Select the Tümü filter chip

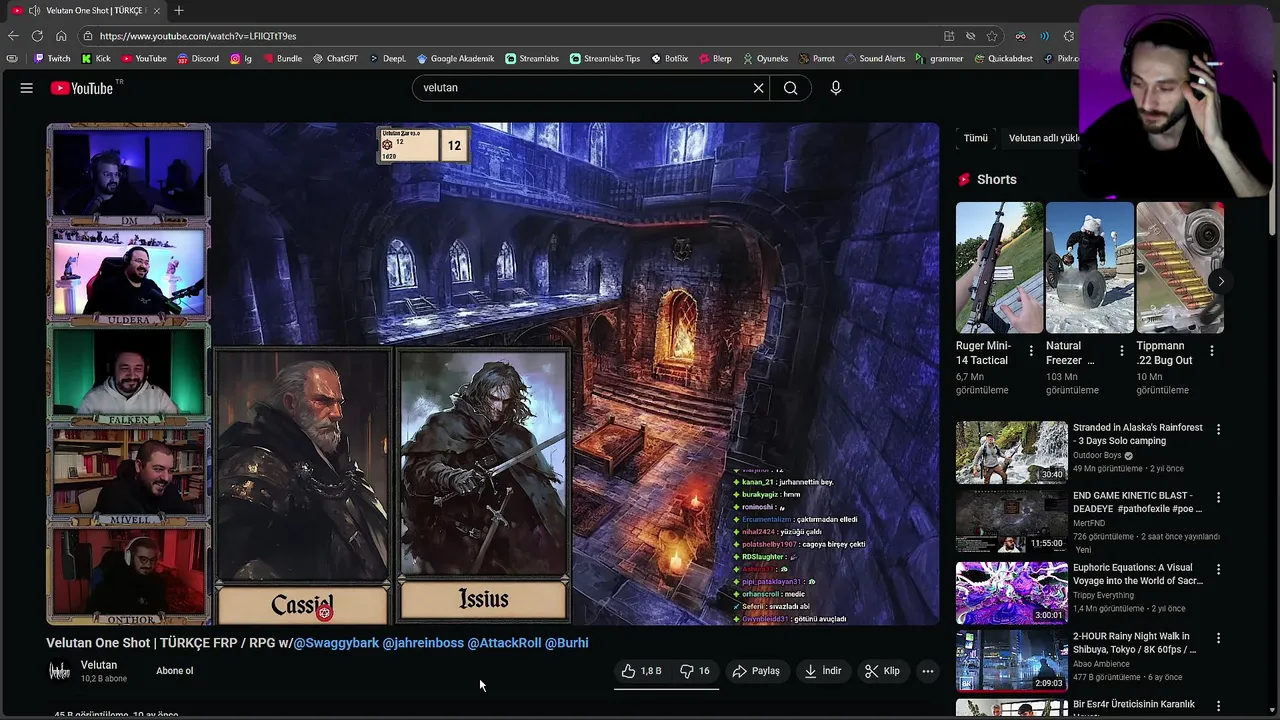975,138
